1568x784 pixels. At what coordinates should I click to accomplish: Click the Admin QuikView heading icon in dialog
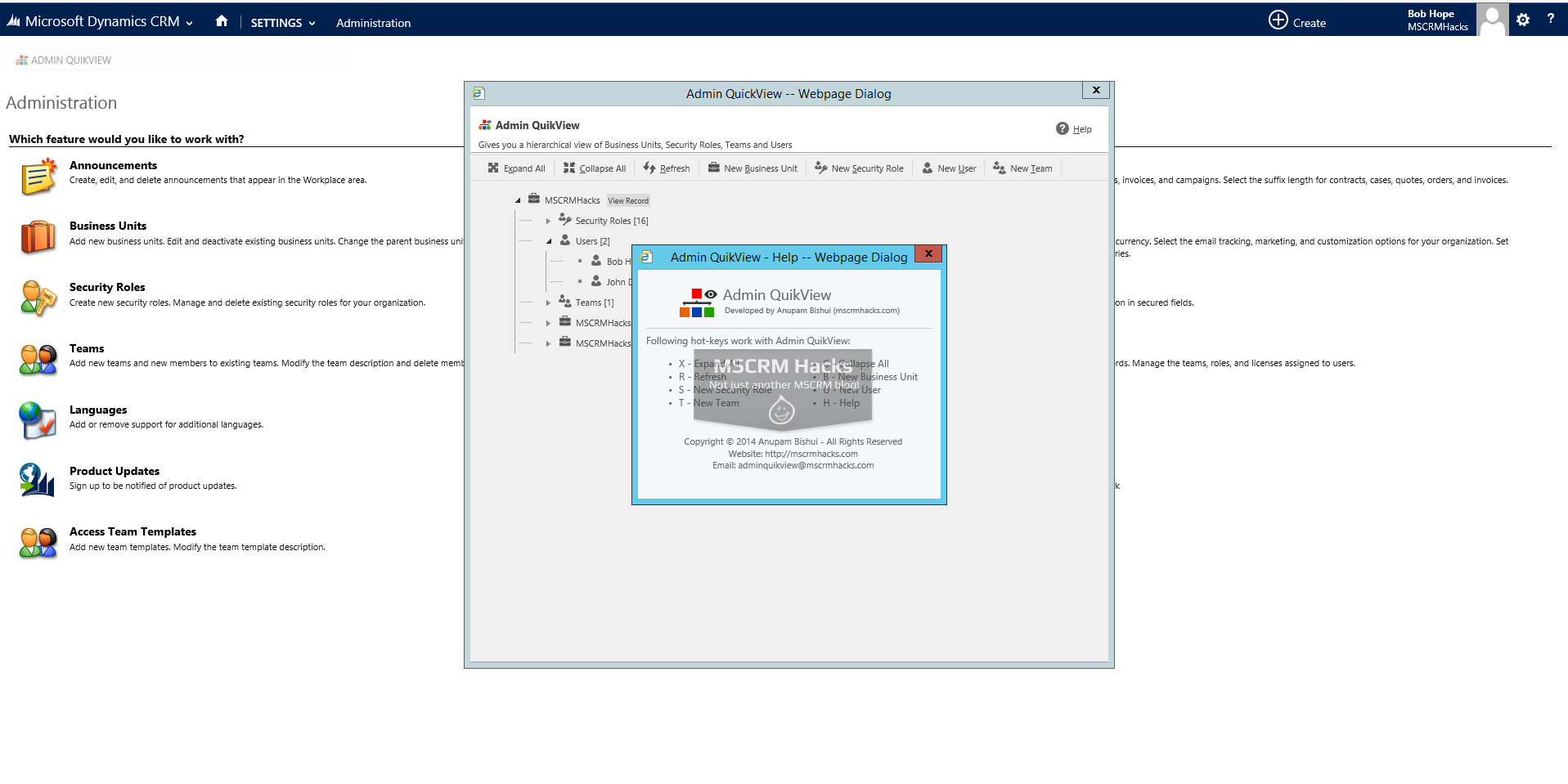(x=485, y=125)
